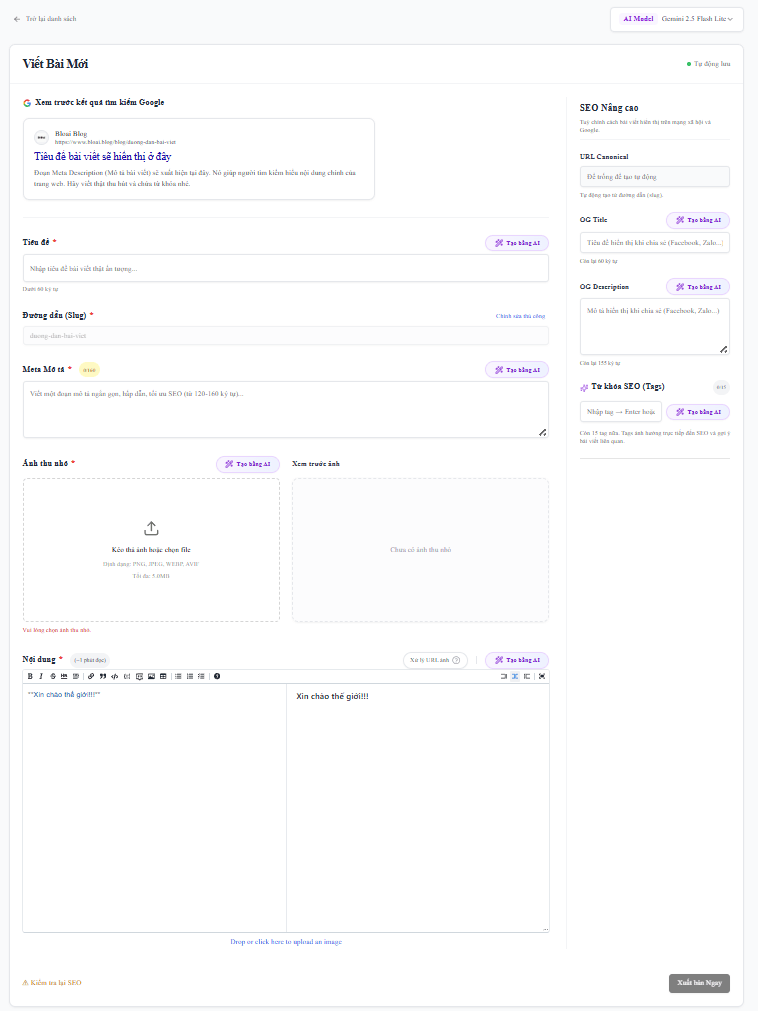Insert inline code in the editor
The image size is (758, 1011).
[x=115, y=676]
